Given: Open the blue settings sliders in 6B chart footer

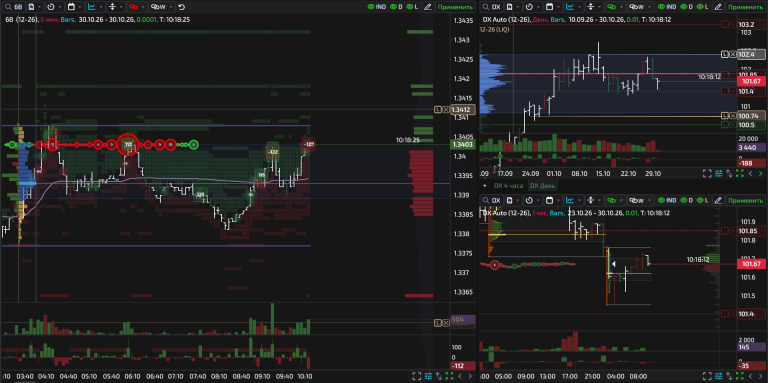Looking at the screenshot, I should [429, 376].
